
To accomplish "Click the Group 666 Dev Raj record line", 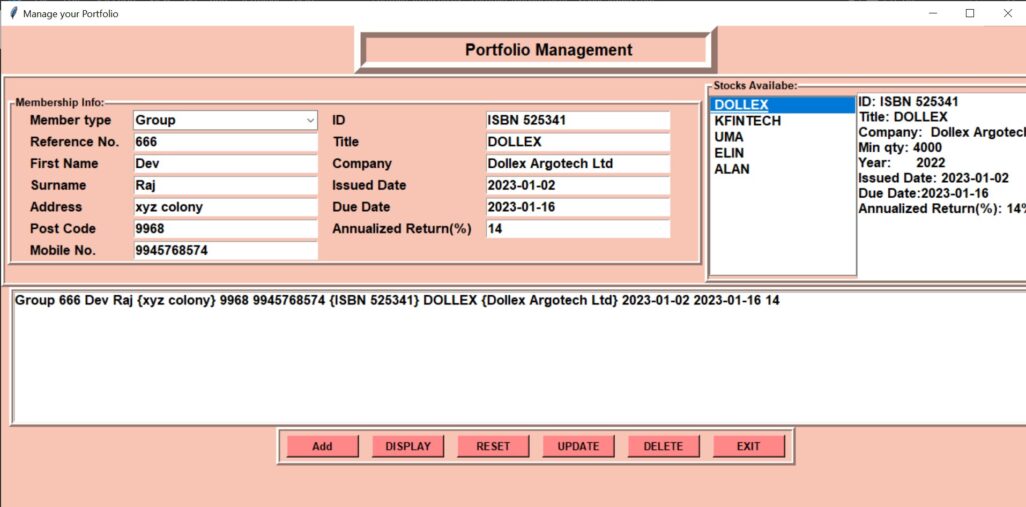I will tap(397, 300).
